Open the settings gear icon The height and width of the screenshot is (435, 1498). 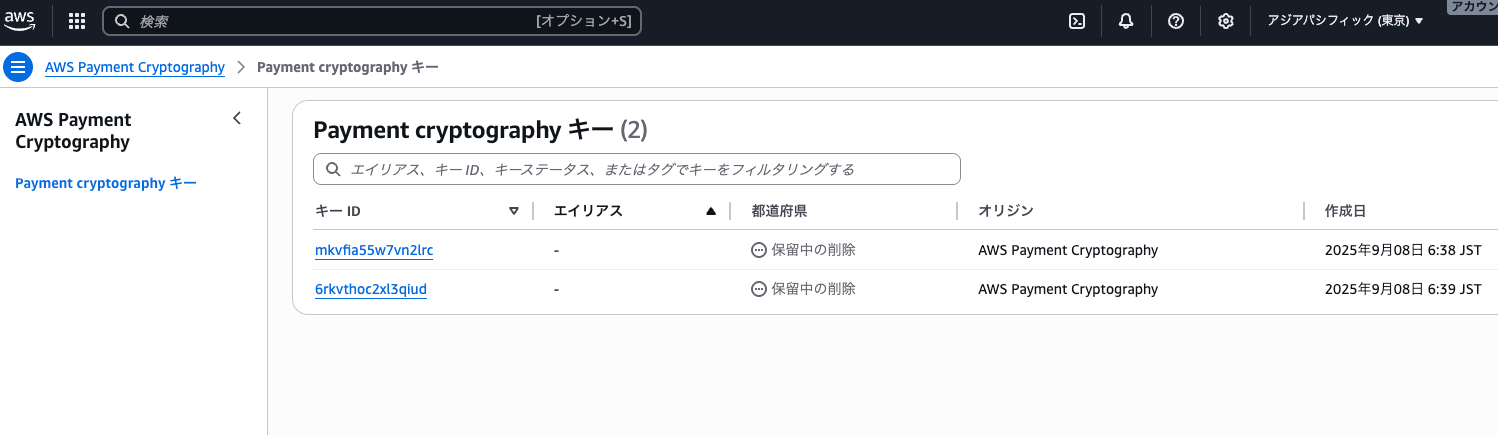click(x=1226, y=21)
